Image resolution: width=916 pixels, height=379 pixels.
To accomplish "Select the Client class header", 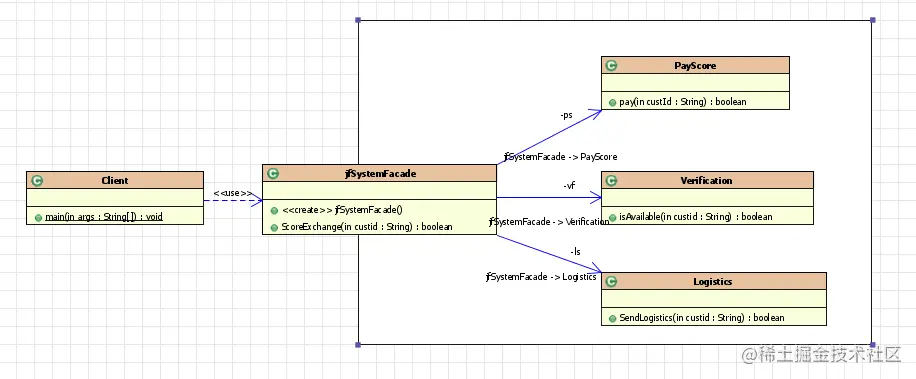I will coord(115,180).
